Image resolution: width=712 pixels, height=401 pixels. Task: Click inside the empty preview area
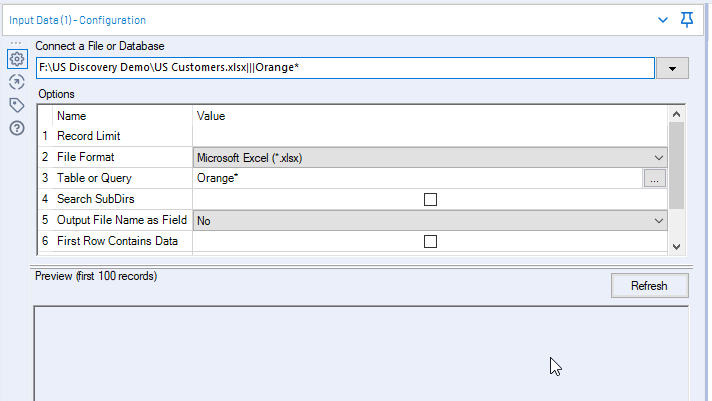click(360, 352)
